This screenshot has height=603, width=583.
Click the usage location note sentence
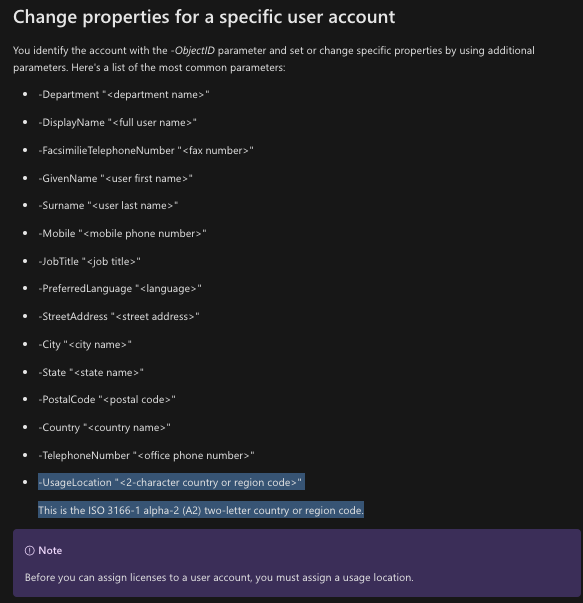219,578
